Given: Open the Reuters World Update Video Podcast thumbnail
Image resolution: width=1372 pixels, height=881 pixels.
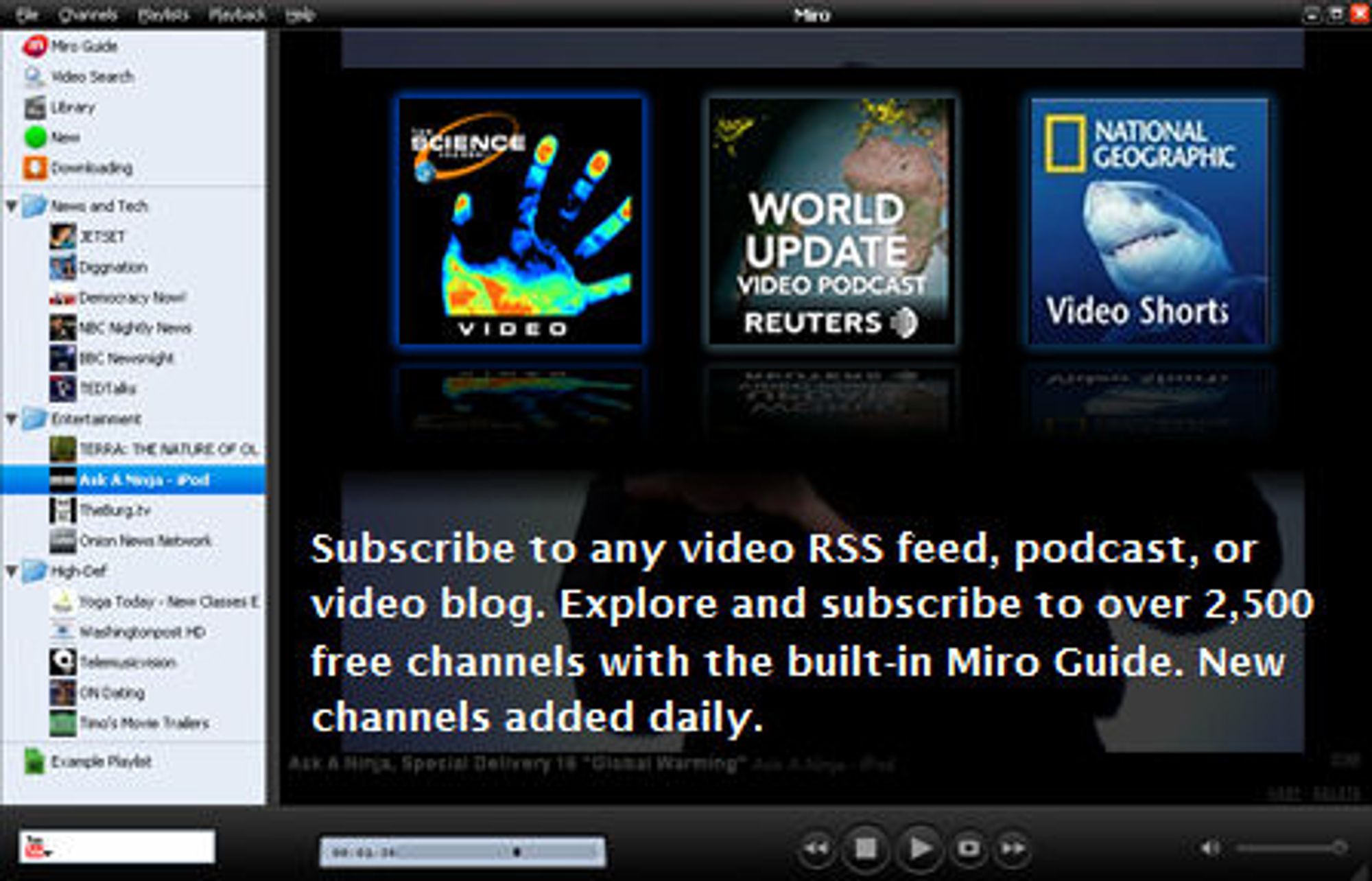Looking at the screenshot, I should coord(831,222).
